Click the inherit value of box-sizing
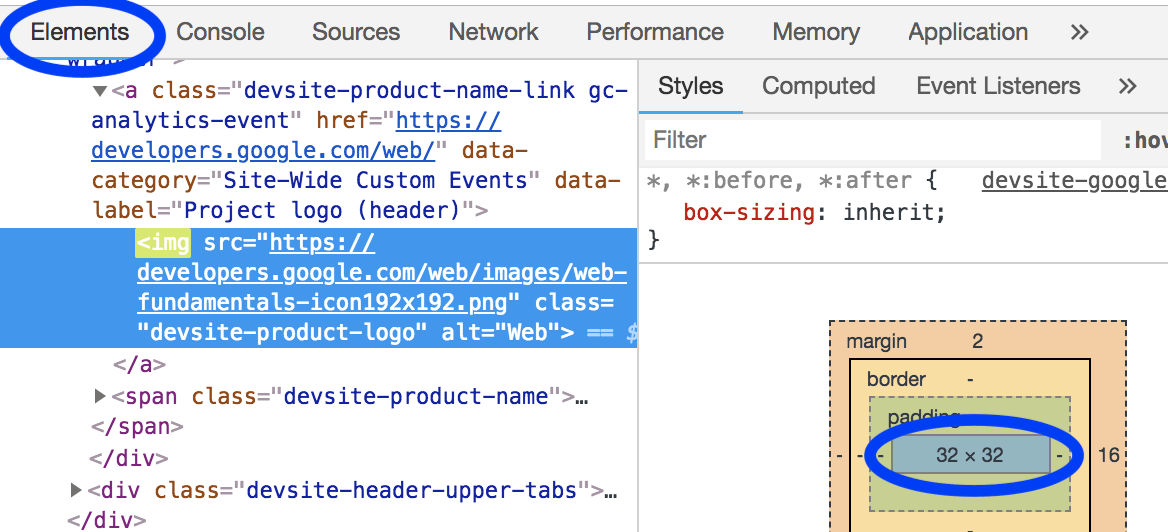 tap(893, 212)
